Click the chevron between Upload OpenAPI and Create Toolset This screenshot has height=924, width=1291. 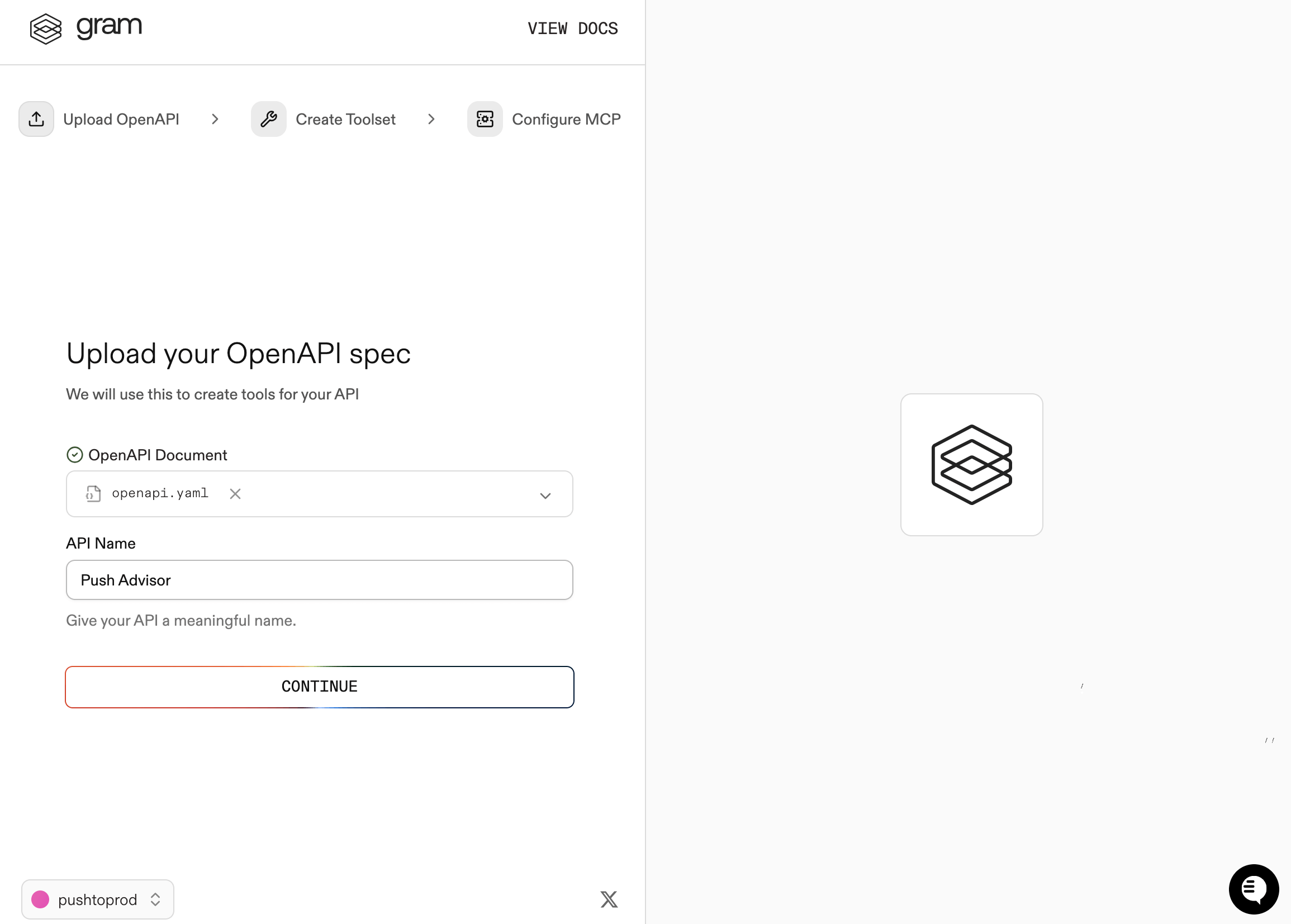pos(215,119)
